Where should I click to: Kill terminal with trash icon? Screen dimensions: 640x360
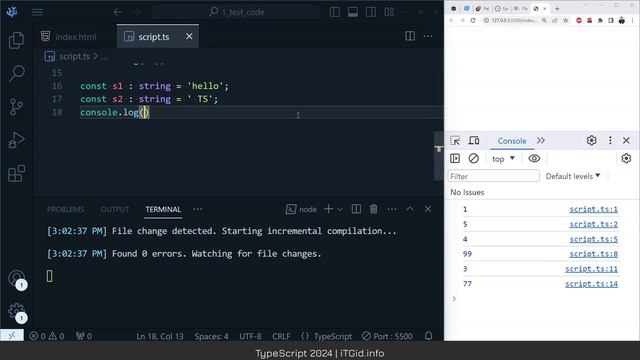point(373,209)
